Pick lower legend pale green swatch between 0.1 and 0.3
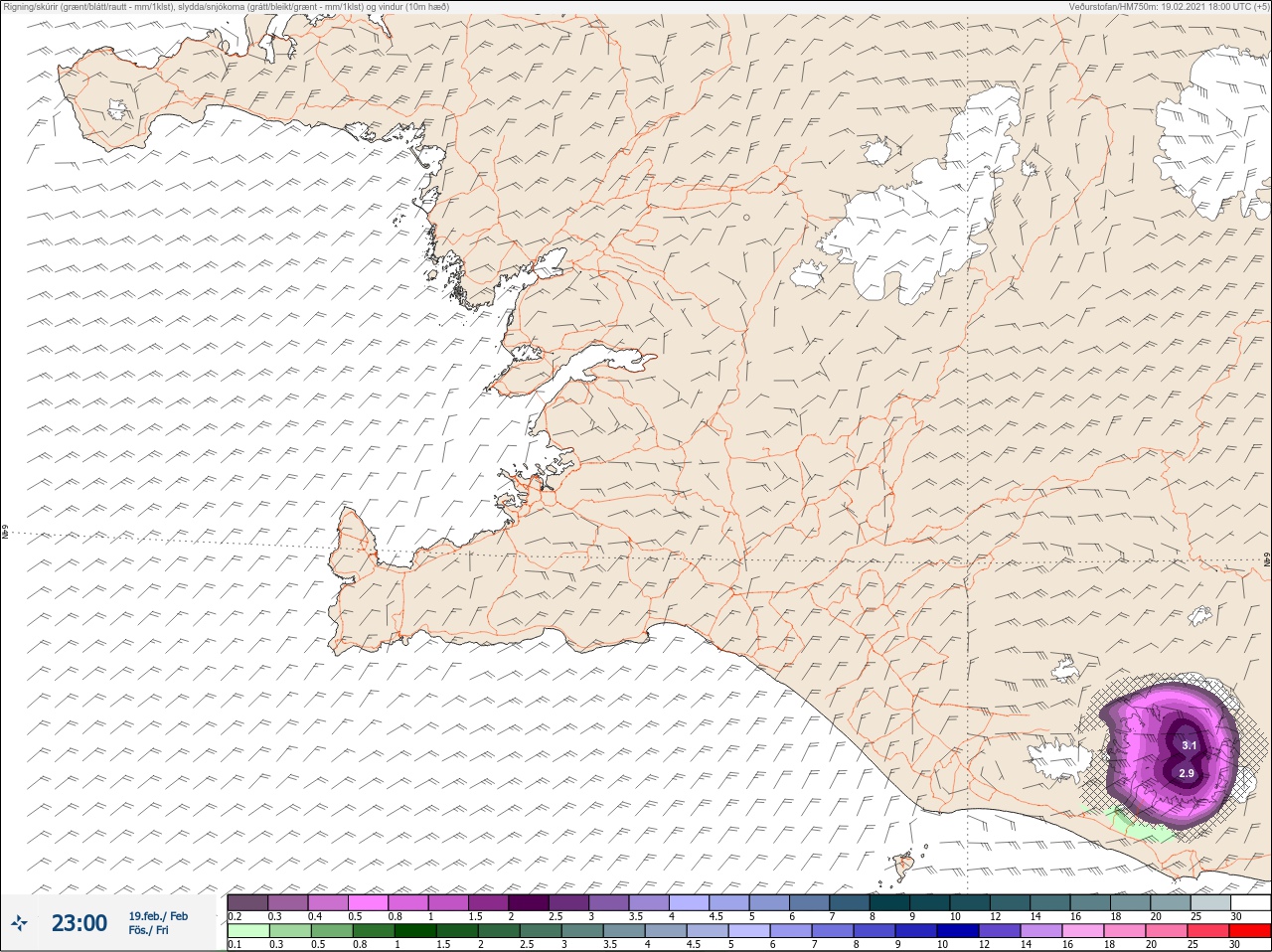This screenshot has height=952, width=1272. (x=247, y=931)
